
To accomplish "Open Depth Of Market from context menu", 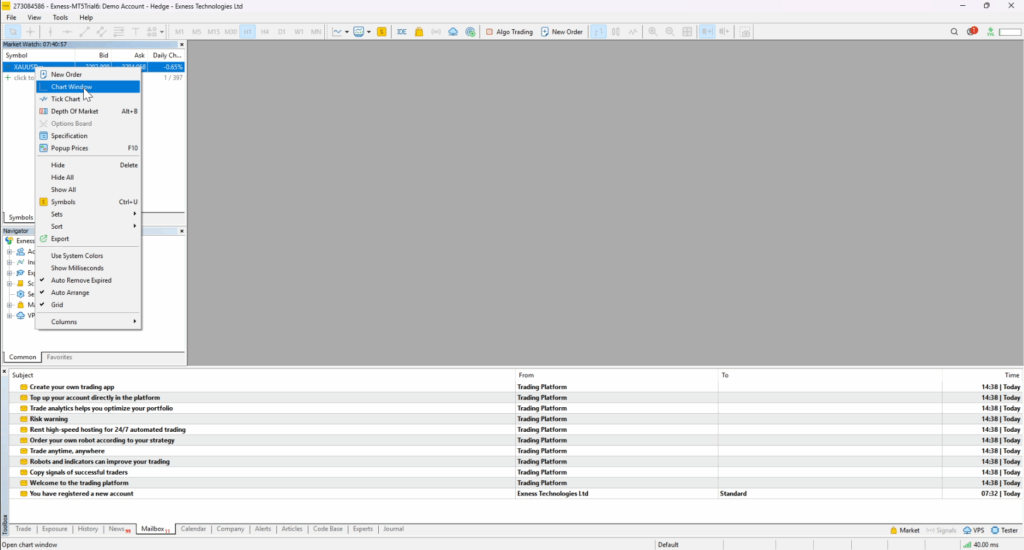I will point(74,111).
